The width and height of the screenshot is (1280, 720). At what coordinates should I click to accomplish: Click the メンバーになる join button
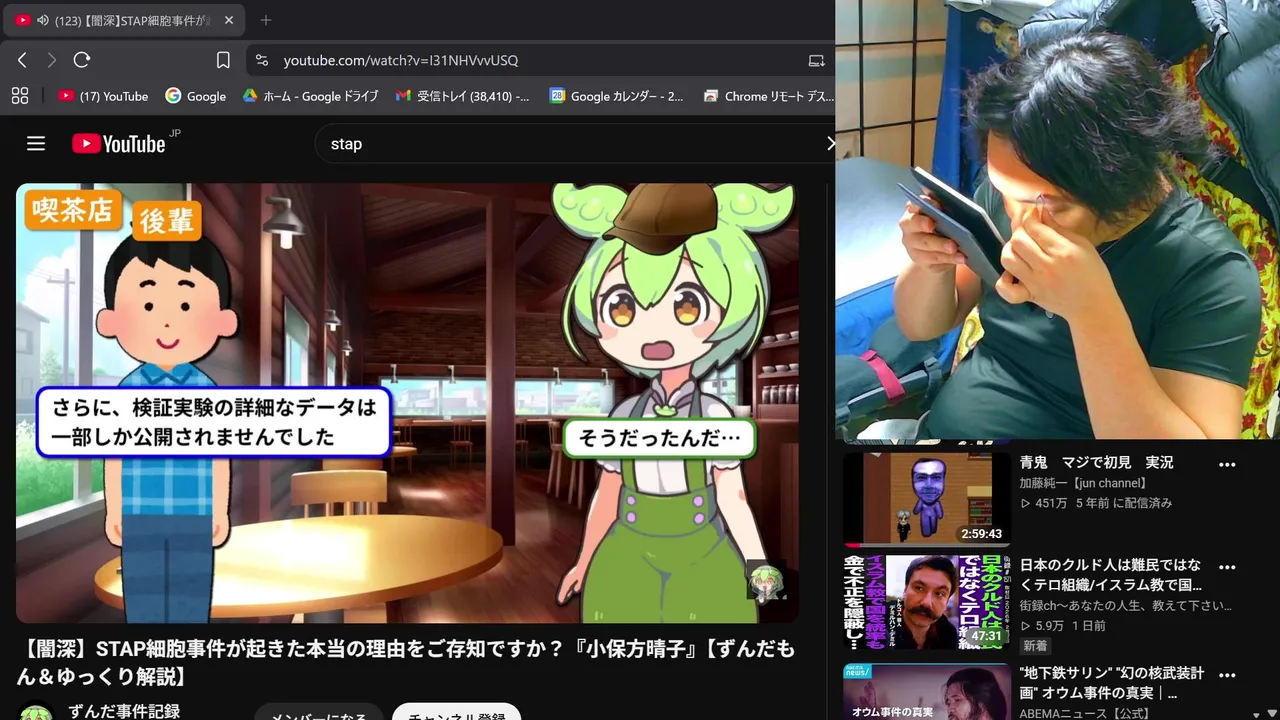pos(319,713)
